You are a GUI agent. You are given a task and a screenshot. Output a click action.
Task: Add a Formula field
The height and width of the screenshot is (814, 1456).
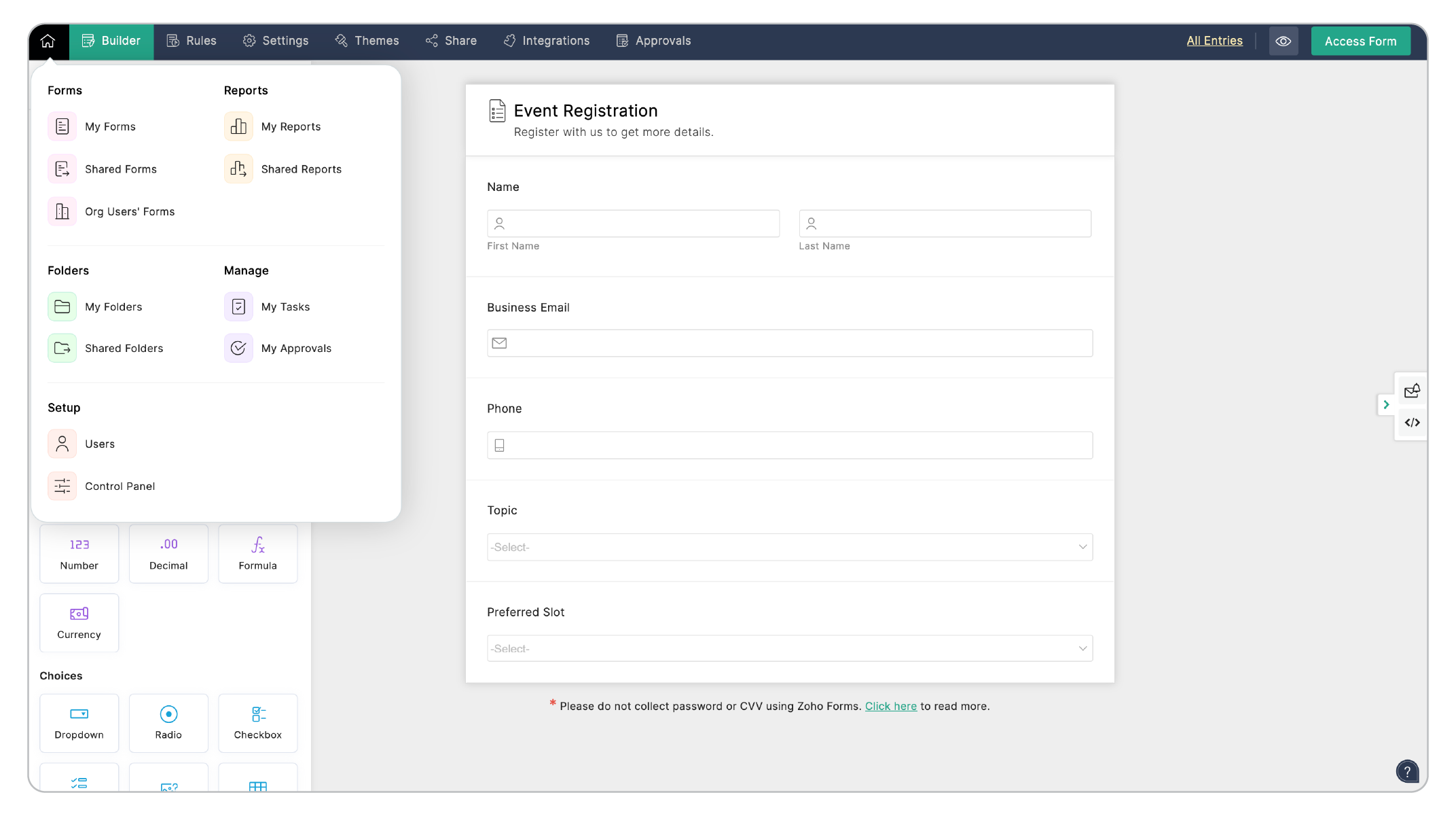coord(258,553)
